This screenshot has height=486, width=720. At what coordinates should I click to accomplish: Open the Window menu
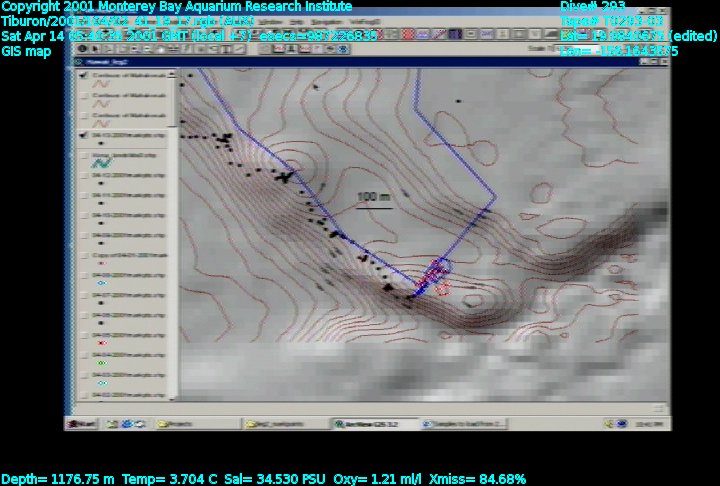coord(271,22)
